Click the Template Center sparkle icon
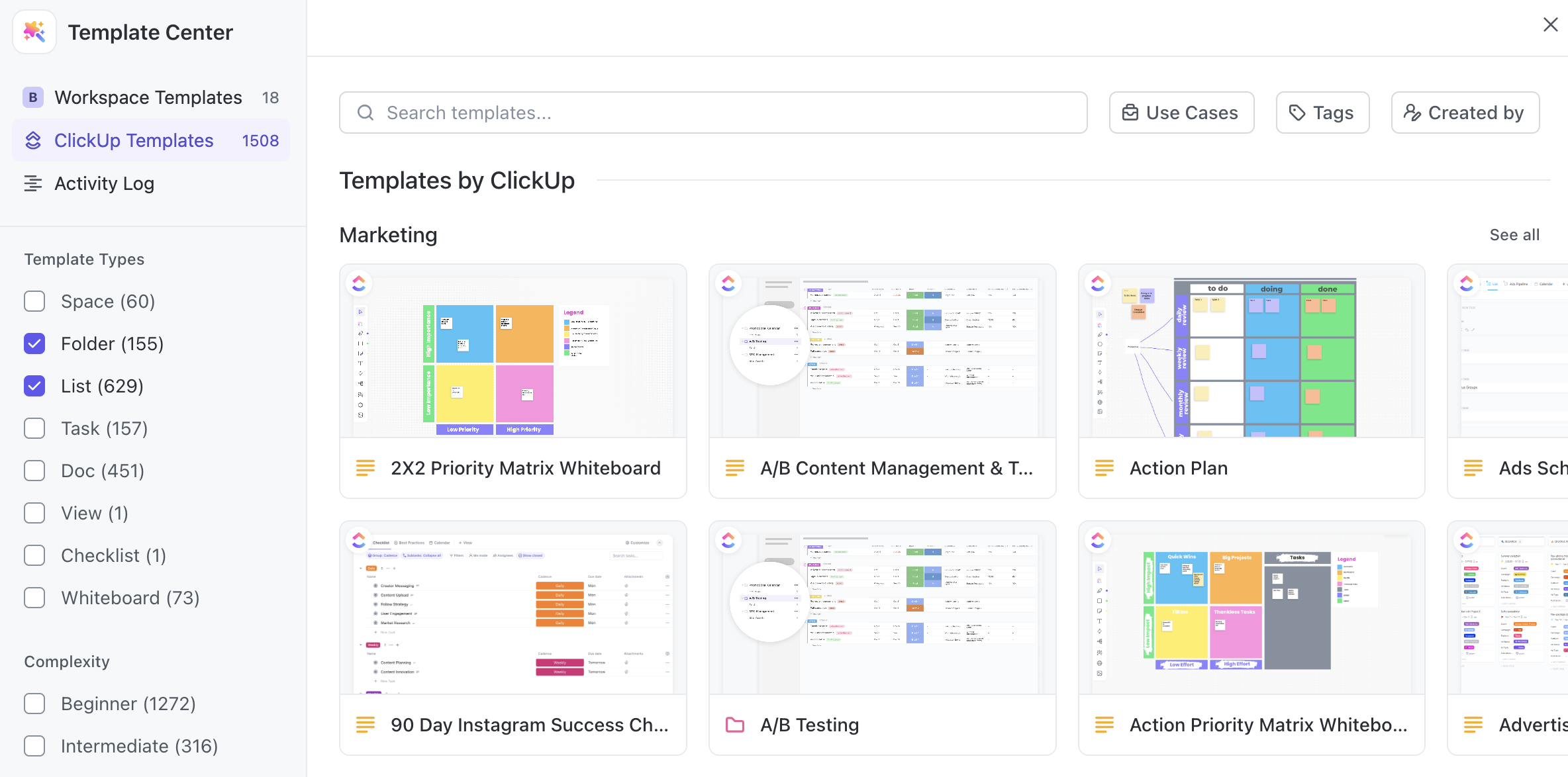1568x777 pixels. pos(34,32)
